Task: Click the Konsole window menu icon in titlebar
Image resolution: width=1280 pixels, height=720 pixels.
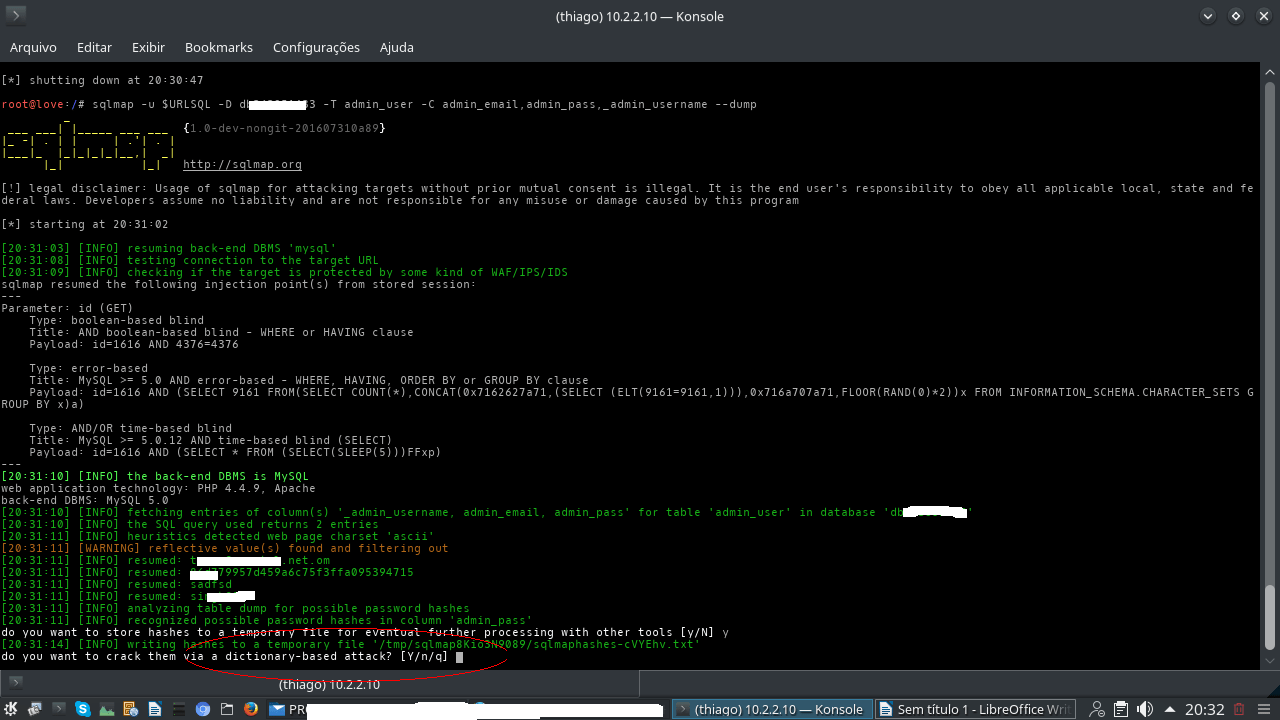Action: click(15, 15)
